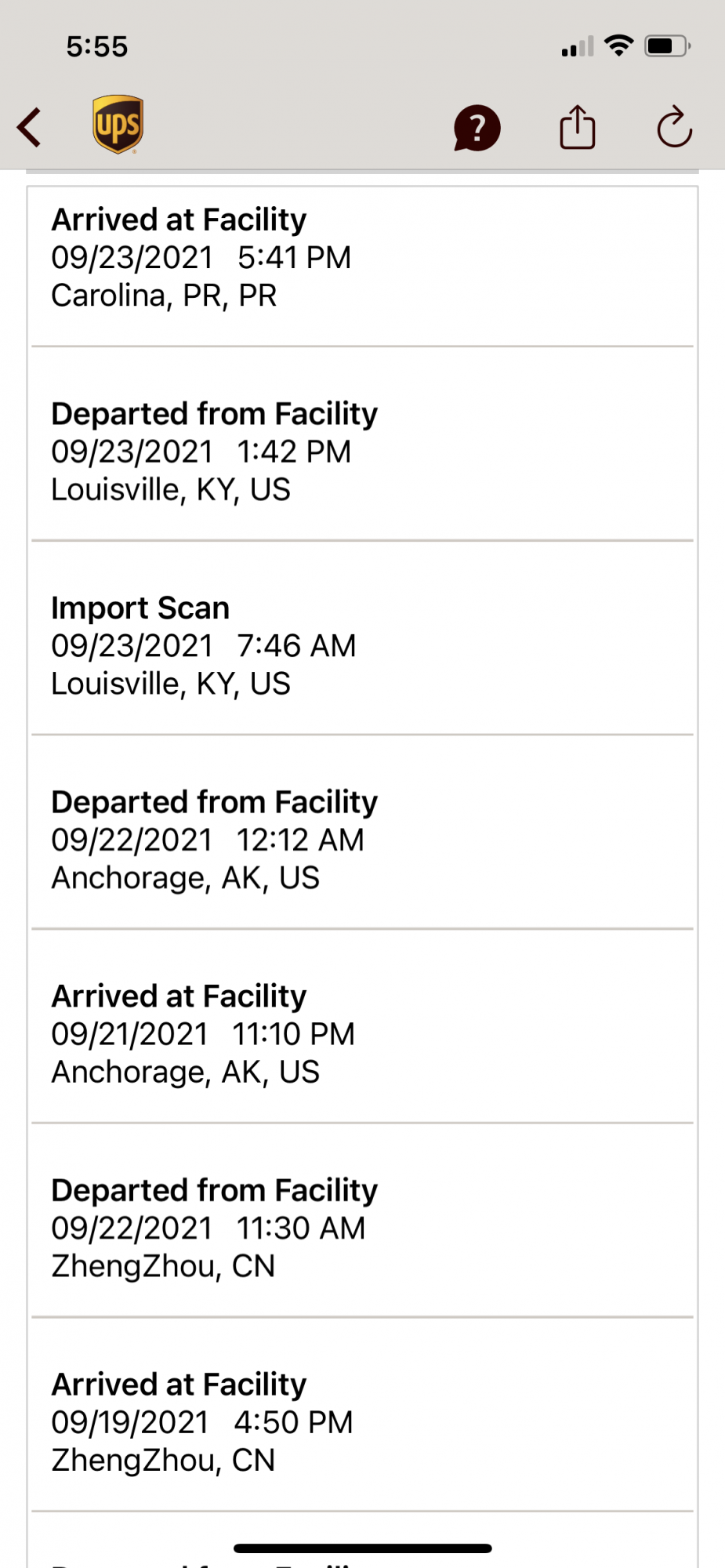Screen dimensions: 725x1568
Task: Select Arrived at Facility Anchorage 11:10 PM entry
Action: pos(362,1027)
